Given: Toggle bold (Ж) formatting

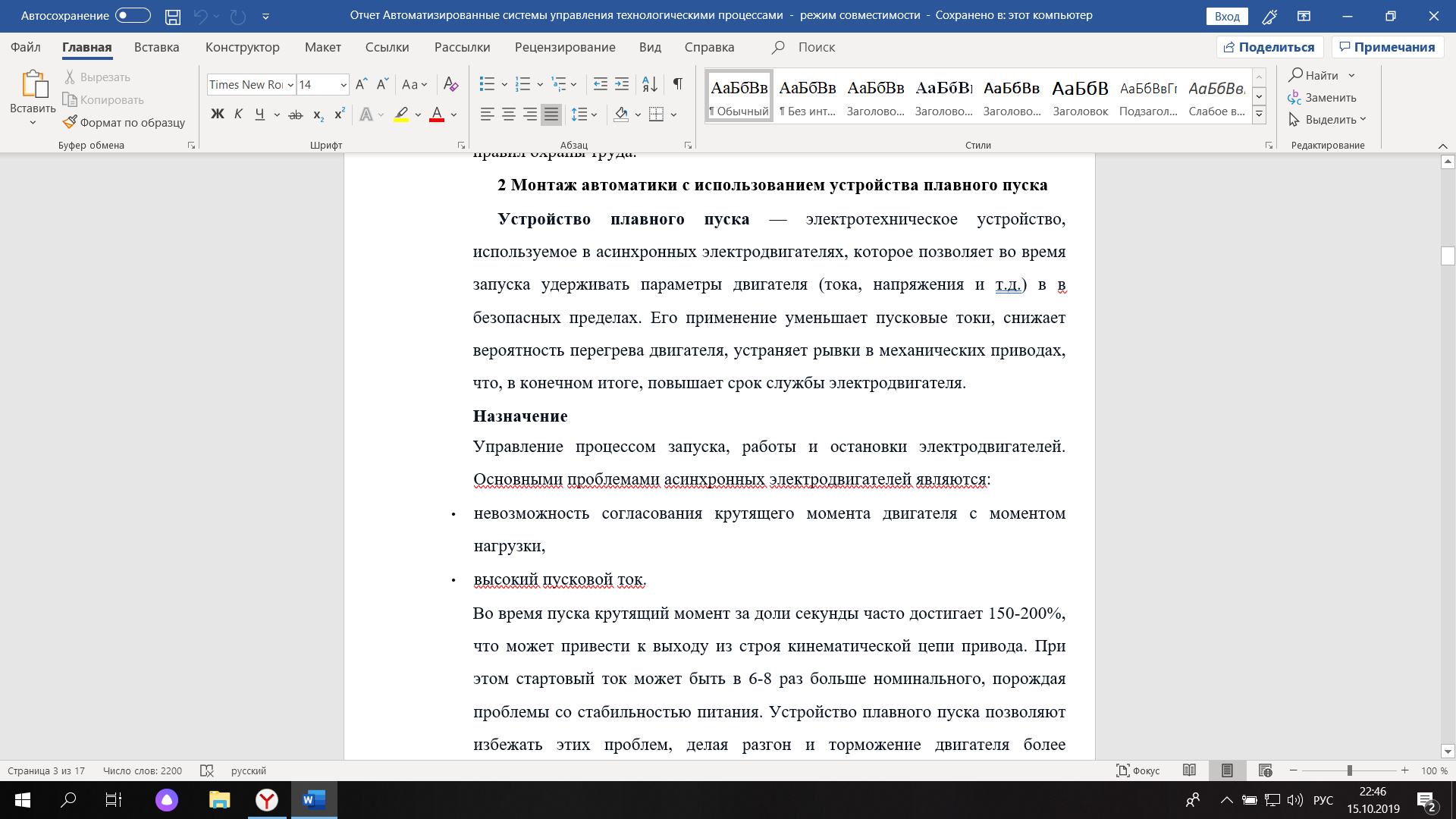Looking at the screenshot, I should 218,115.
